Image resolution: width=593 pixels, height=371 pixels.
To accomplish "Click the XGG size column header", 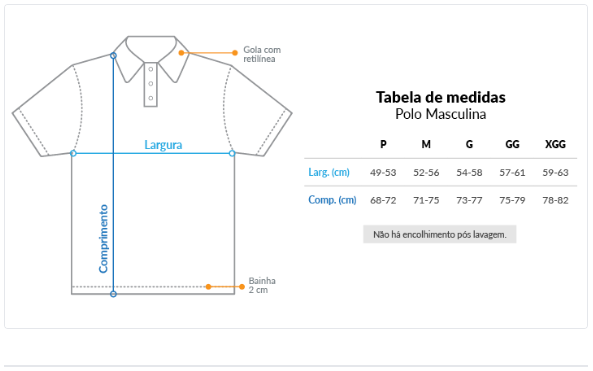I will tap(555, 144).
